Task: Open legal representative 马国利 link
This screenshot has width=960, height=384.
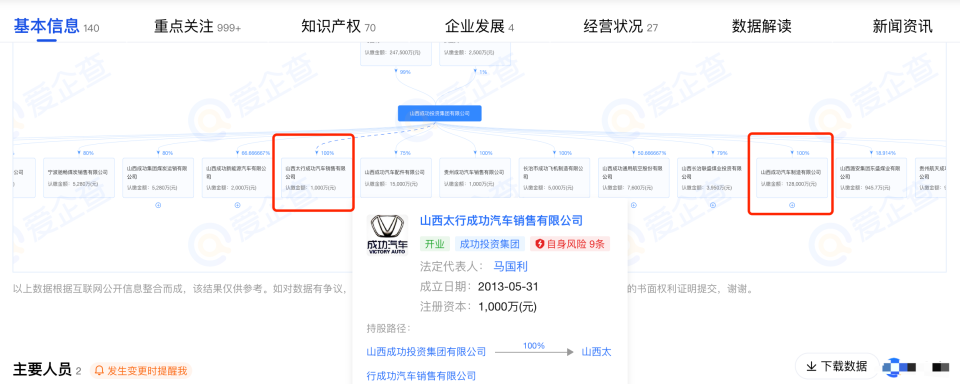Action: click(511, 266)
